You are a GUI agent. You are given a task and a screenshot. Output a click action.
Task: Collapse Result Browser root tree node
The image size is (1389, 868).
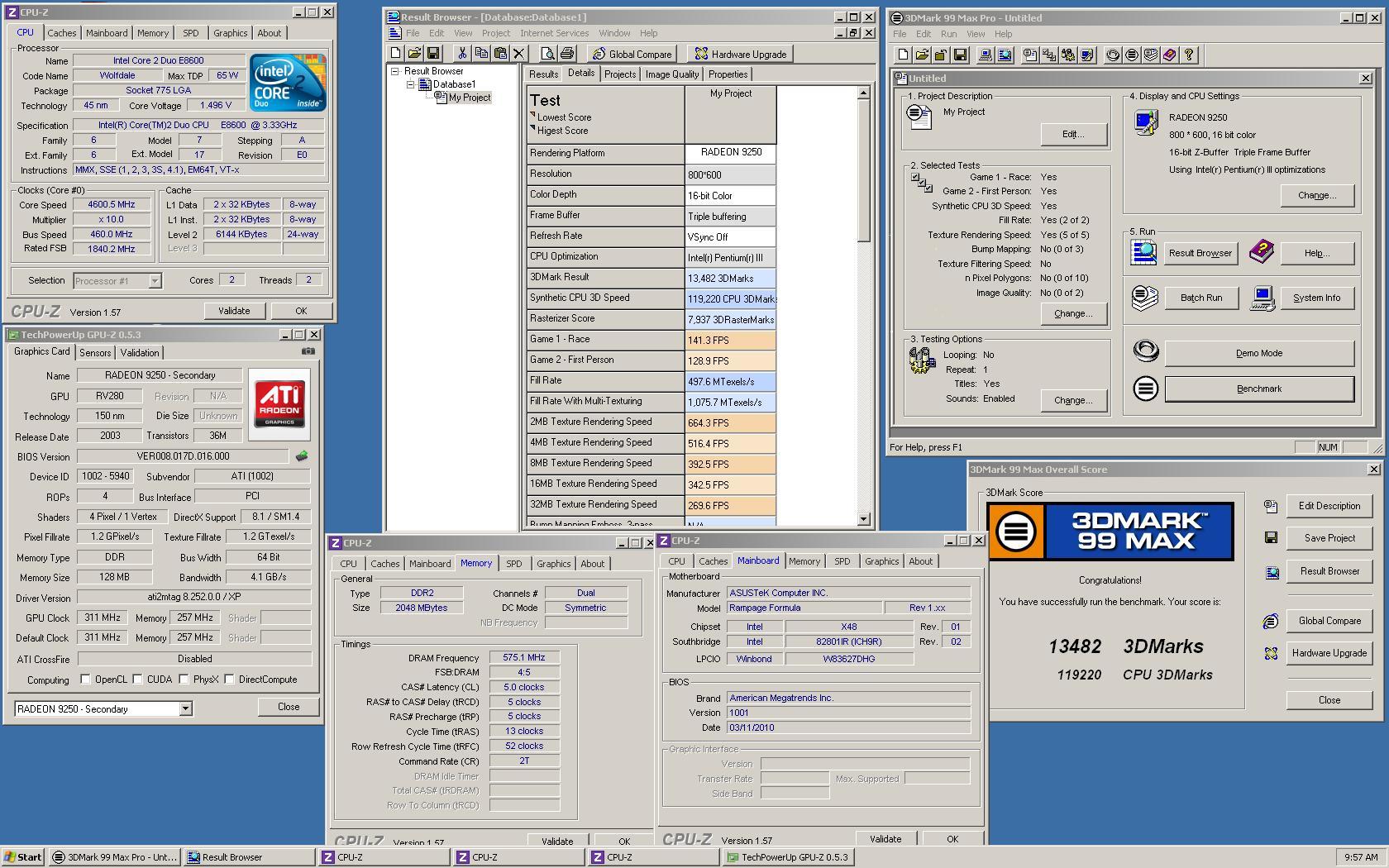tap(395, 71)
